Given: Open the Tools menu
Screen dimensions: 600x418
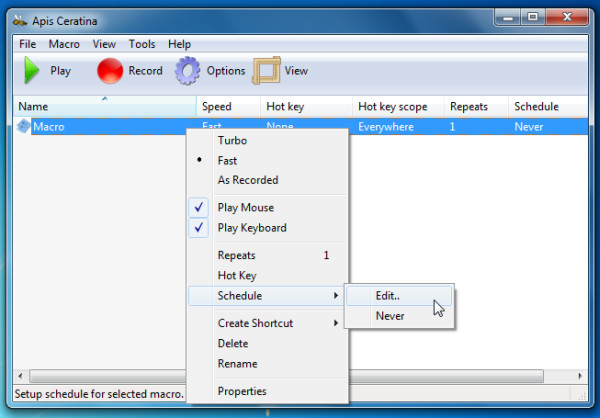Looking at the screenshot, I should [142, 44].
